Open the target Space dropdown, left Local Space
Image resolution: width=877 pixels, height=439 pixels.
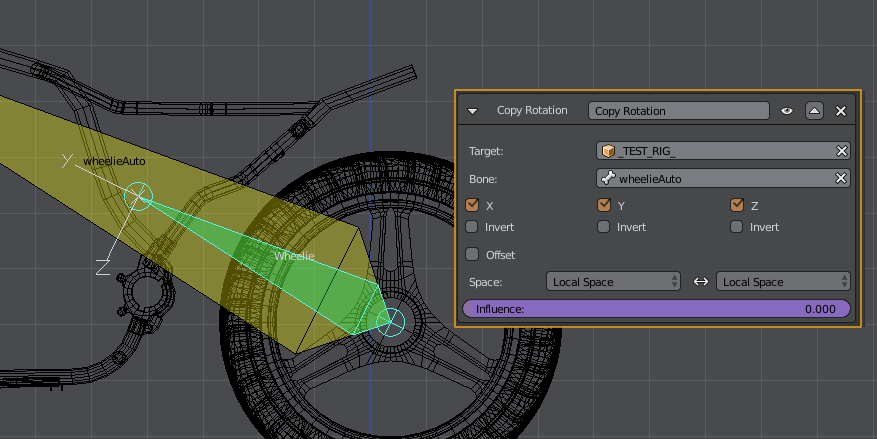point(613,281)
